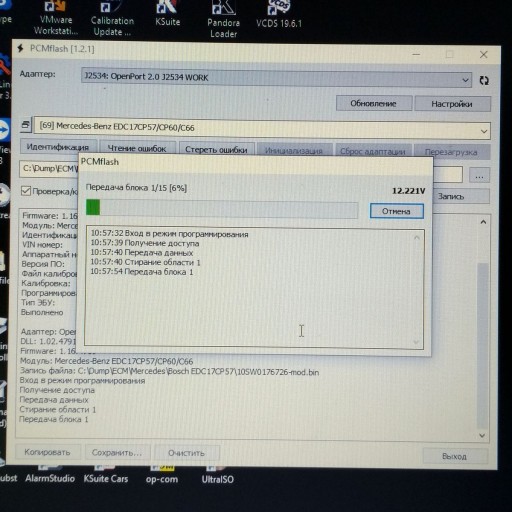Open Настройки settings button
The width and height of the screenshot is (512, 512).
pyautogui.click(x=452, y=104)
